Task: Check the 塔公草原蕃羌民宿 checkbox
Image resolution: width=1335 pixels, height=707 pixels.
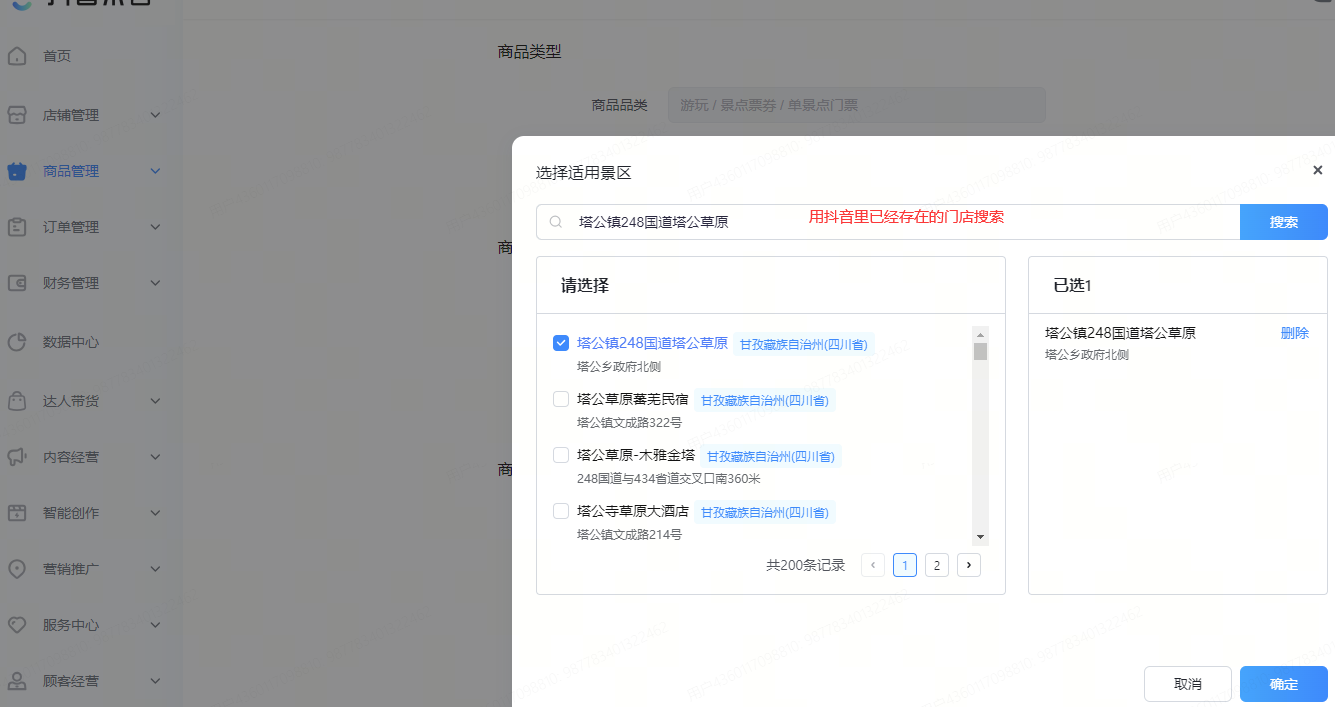Action: pyautogui.click(x=561, y=399)
